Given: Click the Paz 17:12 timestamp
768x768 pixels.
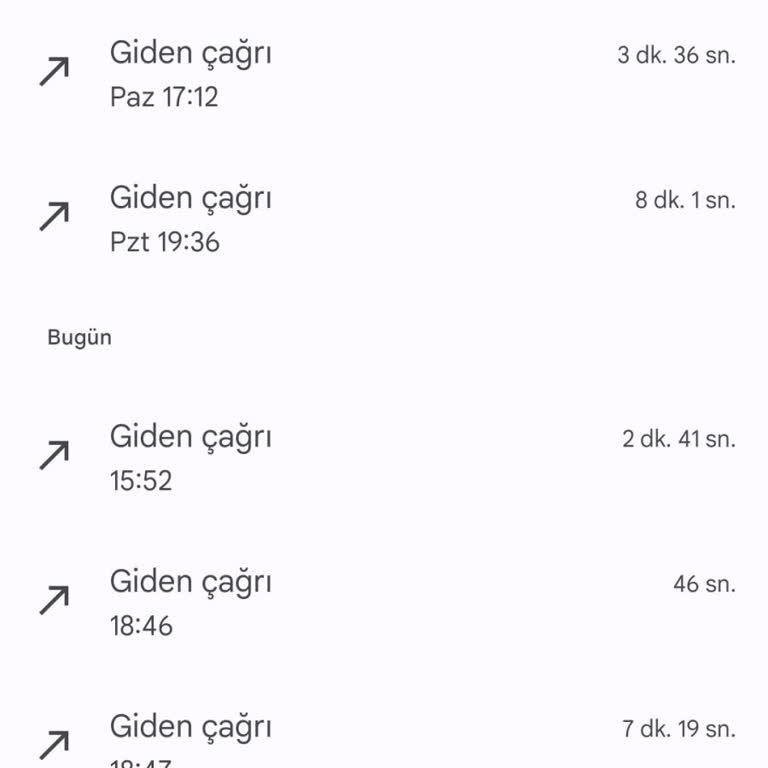Looking at the screenshot, I should [164, 98].
